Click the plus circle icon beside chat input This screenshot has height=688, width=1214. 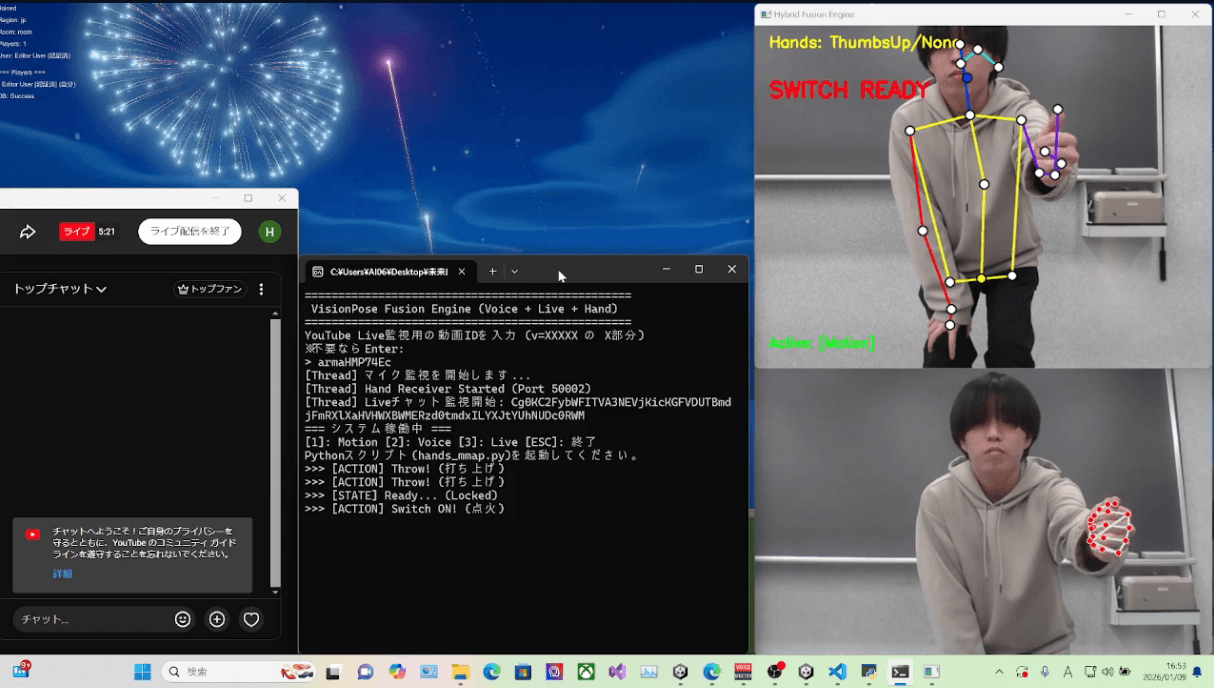point(217,620)
